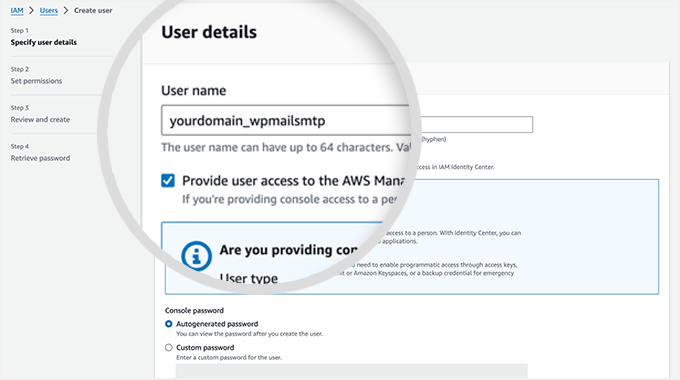
Task: Click the Create user breadcrumb text
Action: pos(93,10)
